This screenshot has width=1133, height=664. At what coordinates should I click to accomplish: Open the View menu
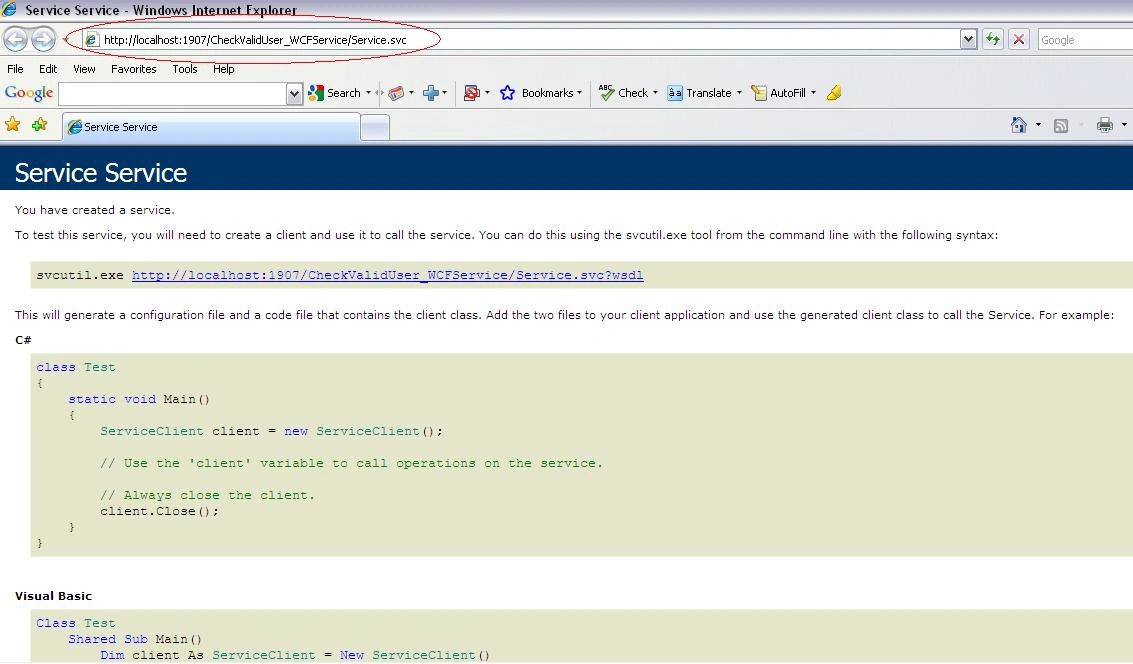coord(84,69)
